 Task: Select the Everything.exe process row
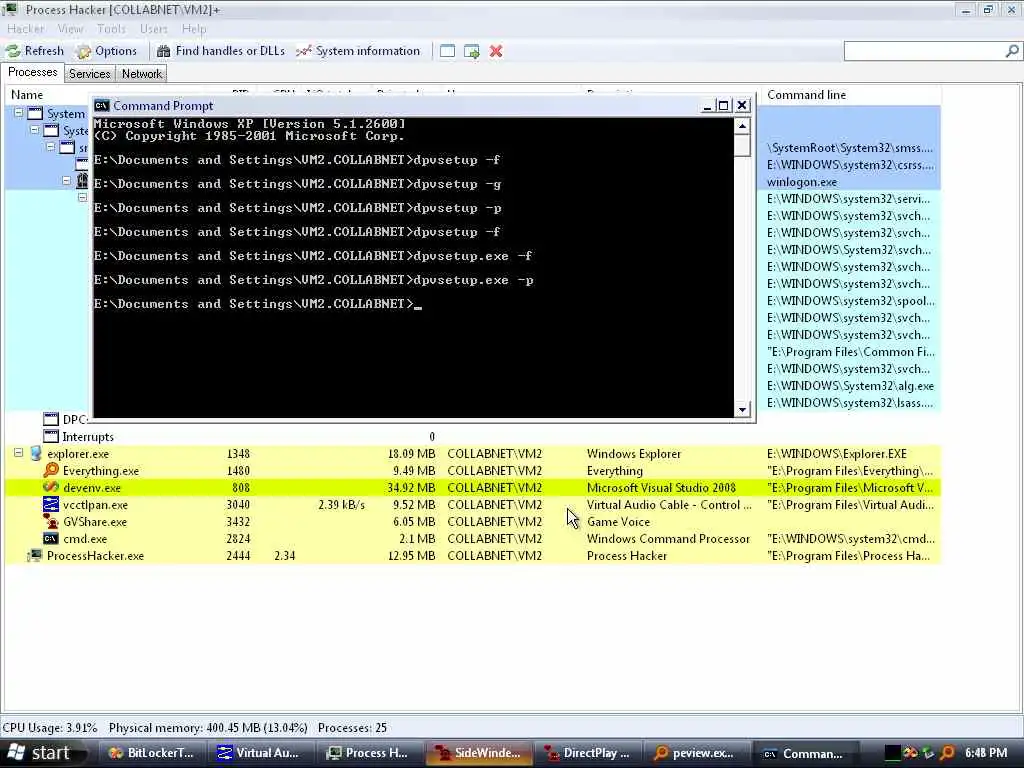click(473, 471)
